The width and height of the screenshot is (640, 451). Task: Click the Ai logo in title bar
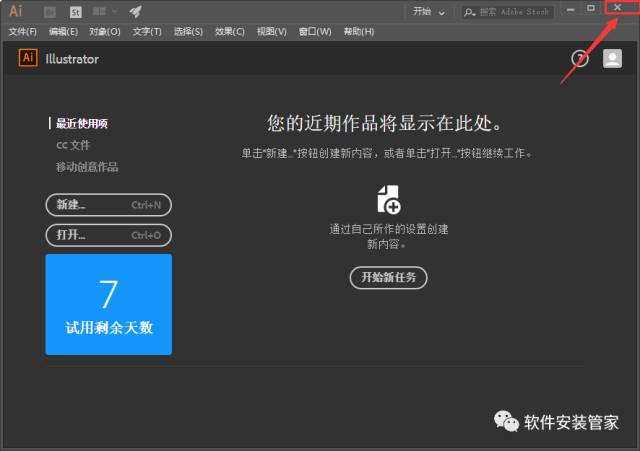pos(15,11)
